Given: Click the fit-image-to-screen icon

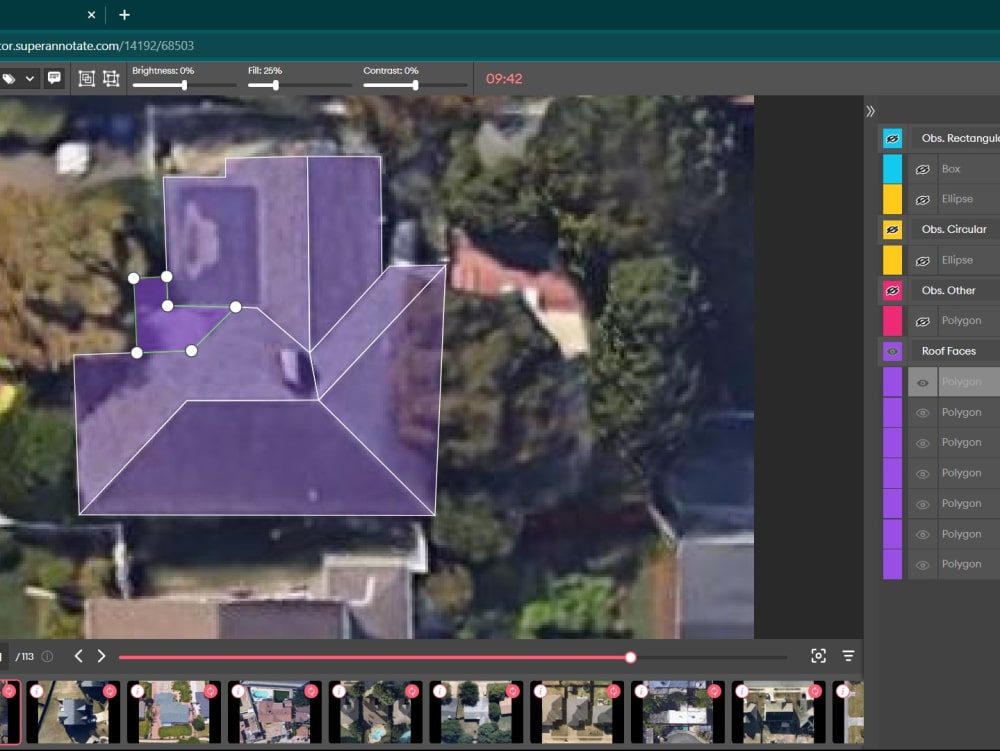Looking at the screenshot, I should [x=86, y=78].
